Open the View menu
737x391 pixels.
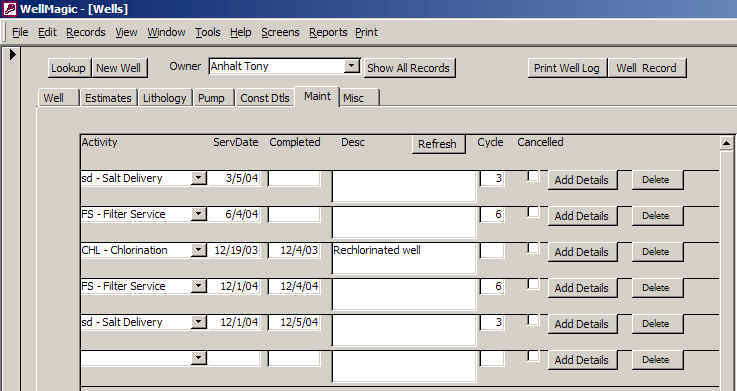pos(126,32)
